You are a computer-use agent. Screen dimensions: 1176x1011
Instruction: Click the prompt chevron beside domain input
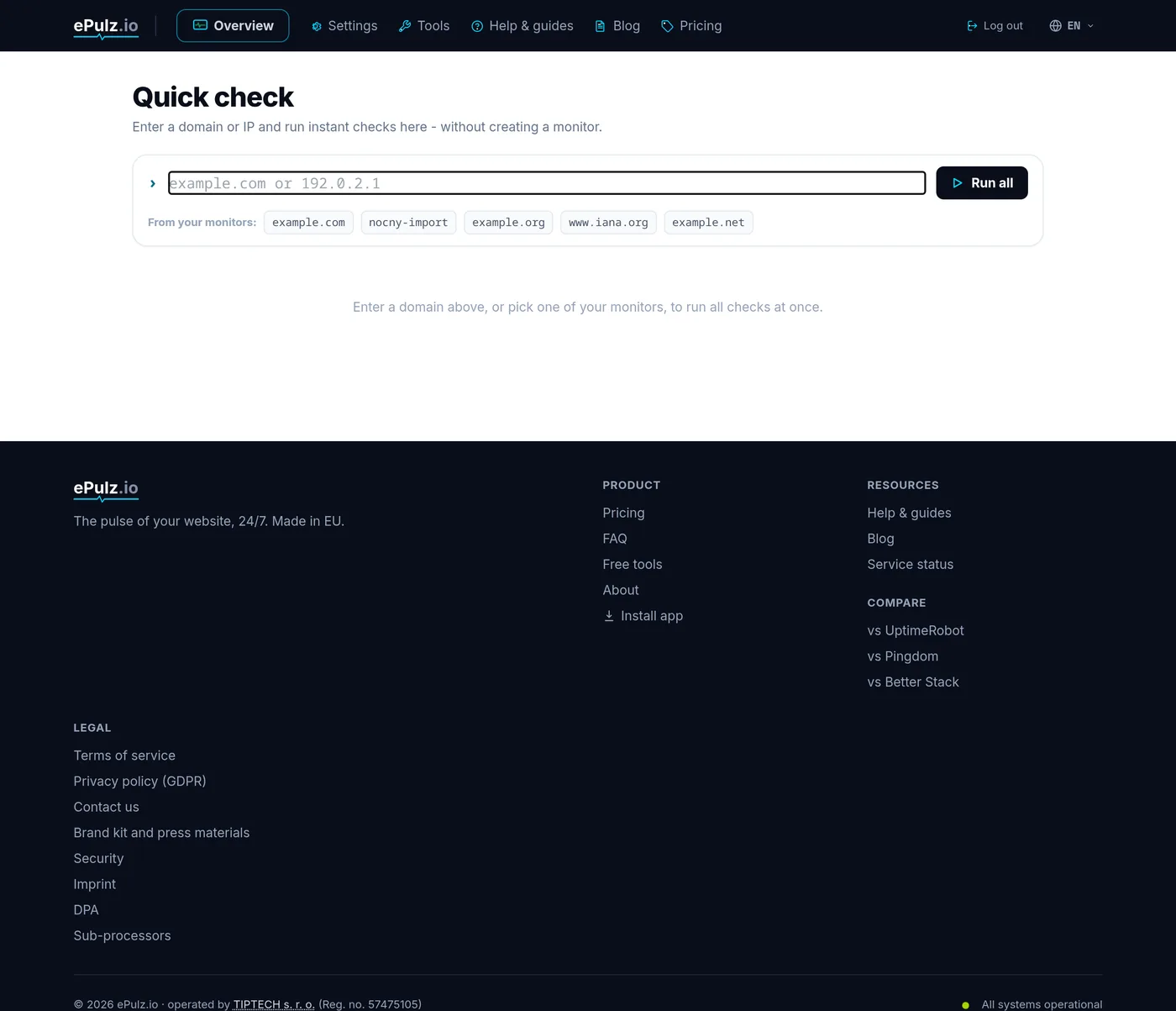pyautogui.click(x=152, y=183)
